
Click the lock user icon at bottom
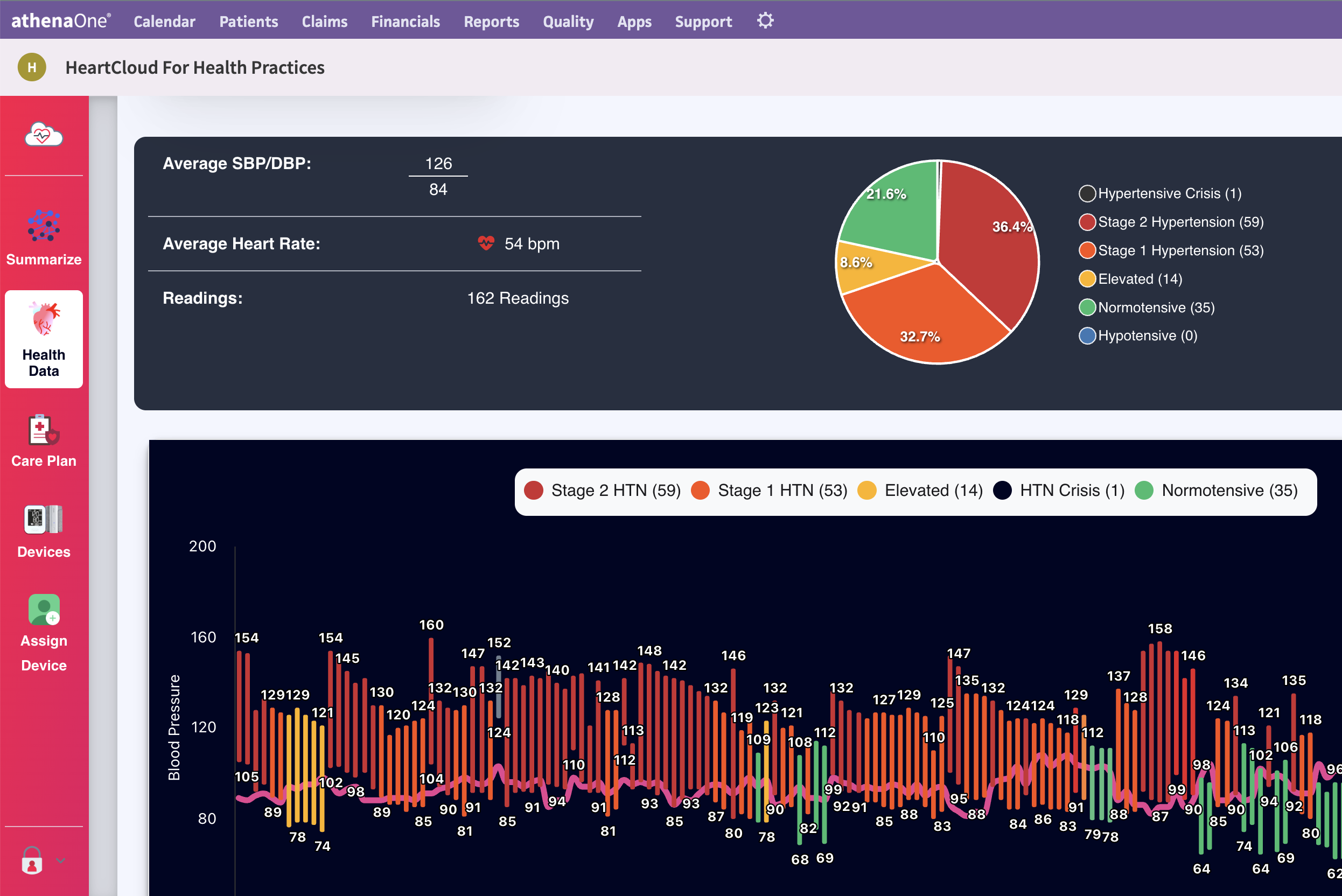point(32,860)
